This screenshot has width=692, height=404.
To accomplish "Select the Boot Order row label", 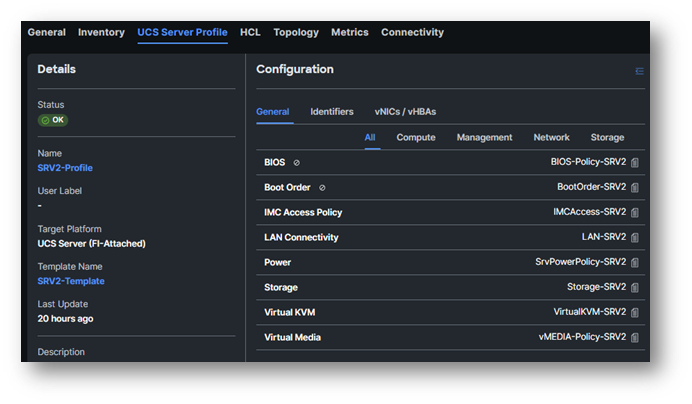I will pos(287,188).
